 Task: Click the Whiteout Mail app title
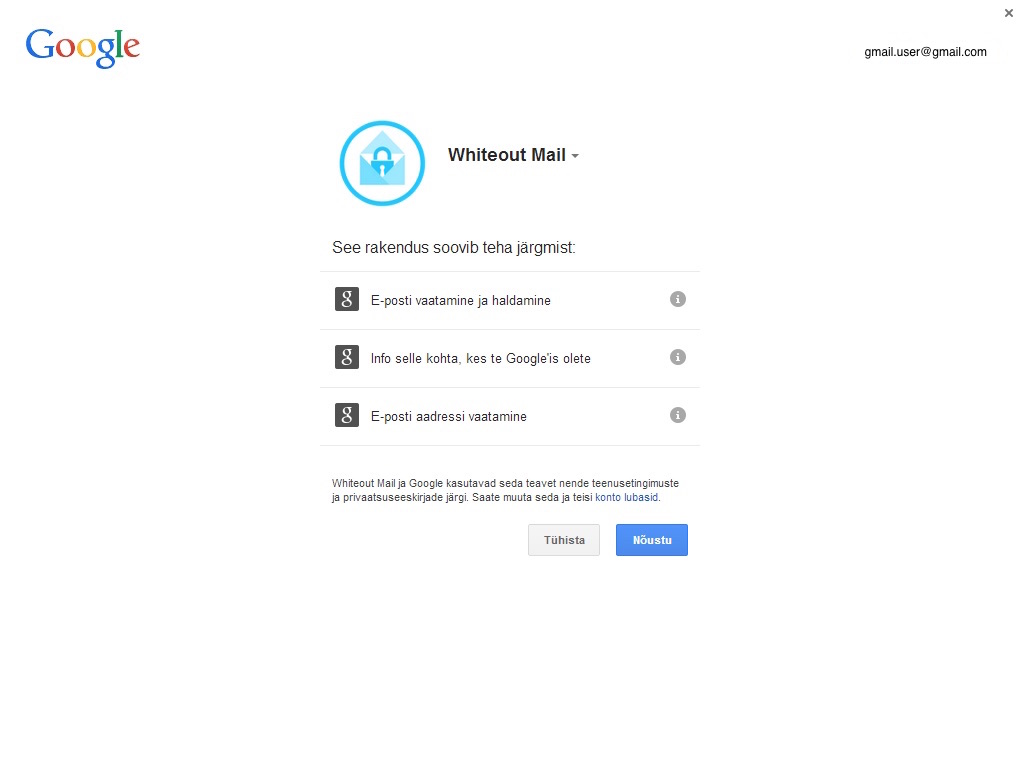pos(506,155)
